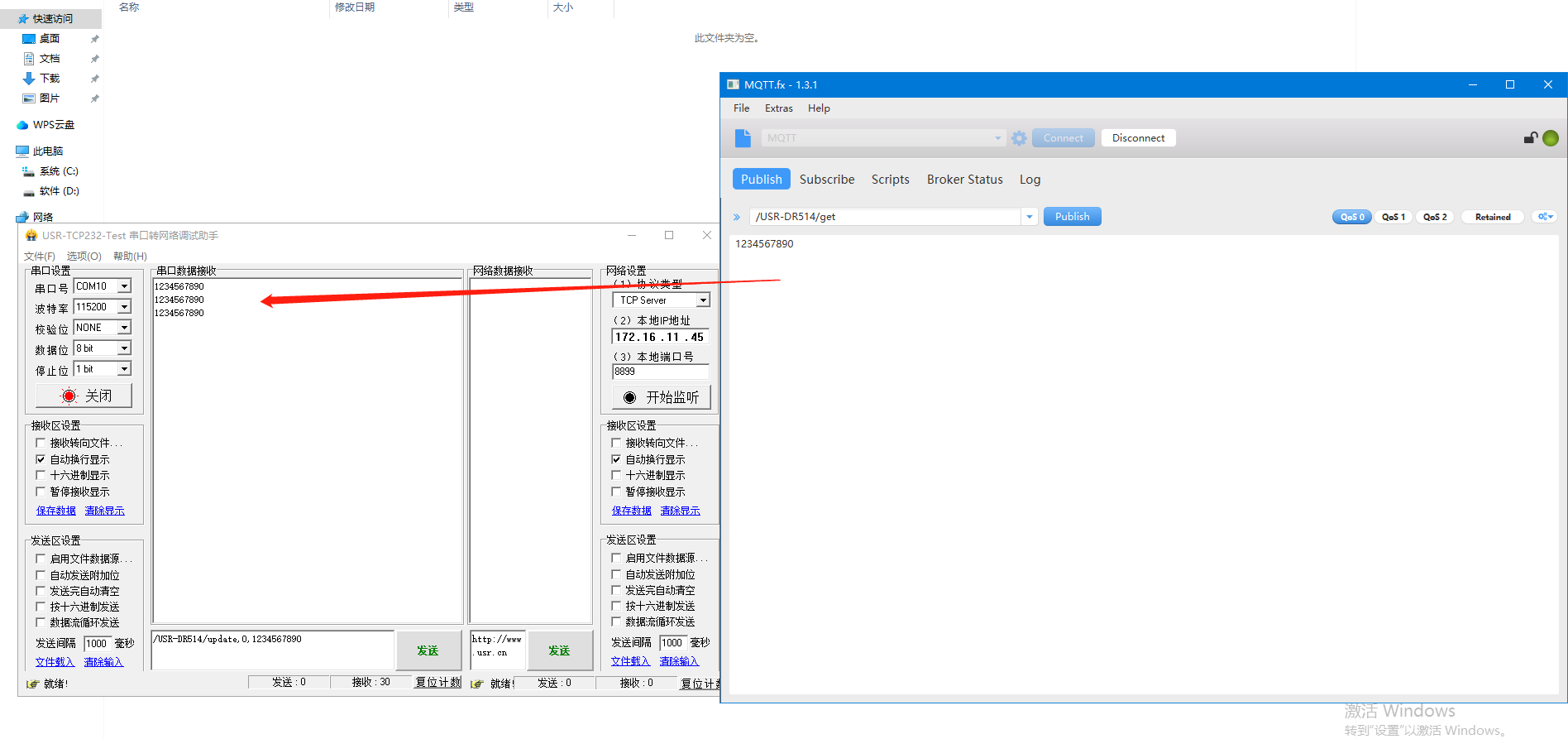Click the Disconnect button
This screenshot has height=739, width=1568.
click(x=1138, y=138)
